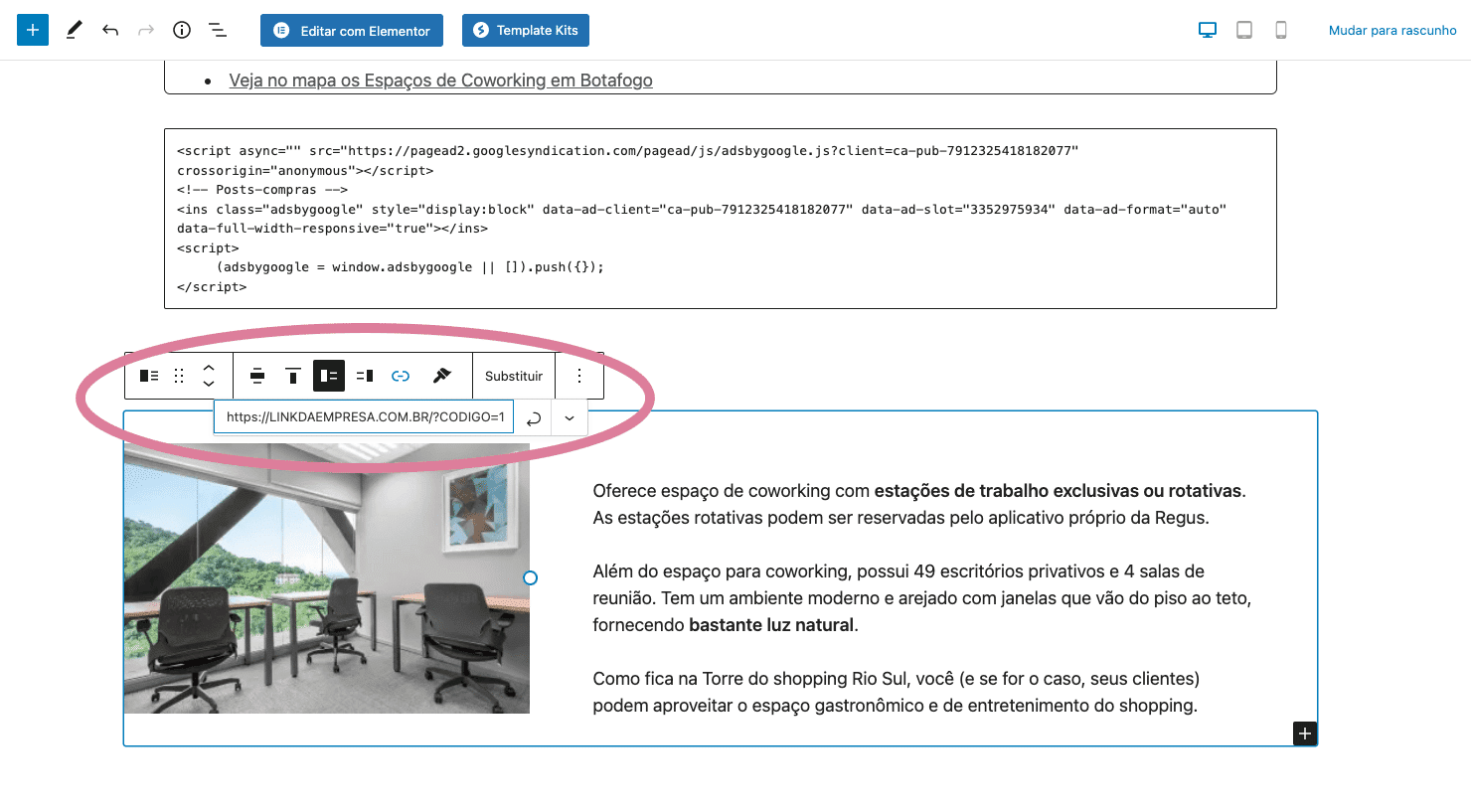Click Mudar para rascunho

pos(1392,31)
